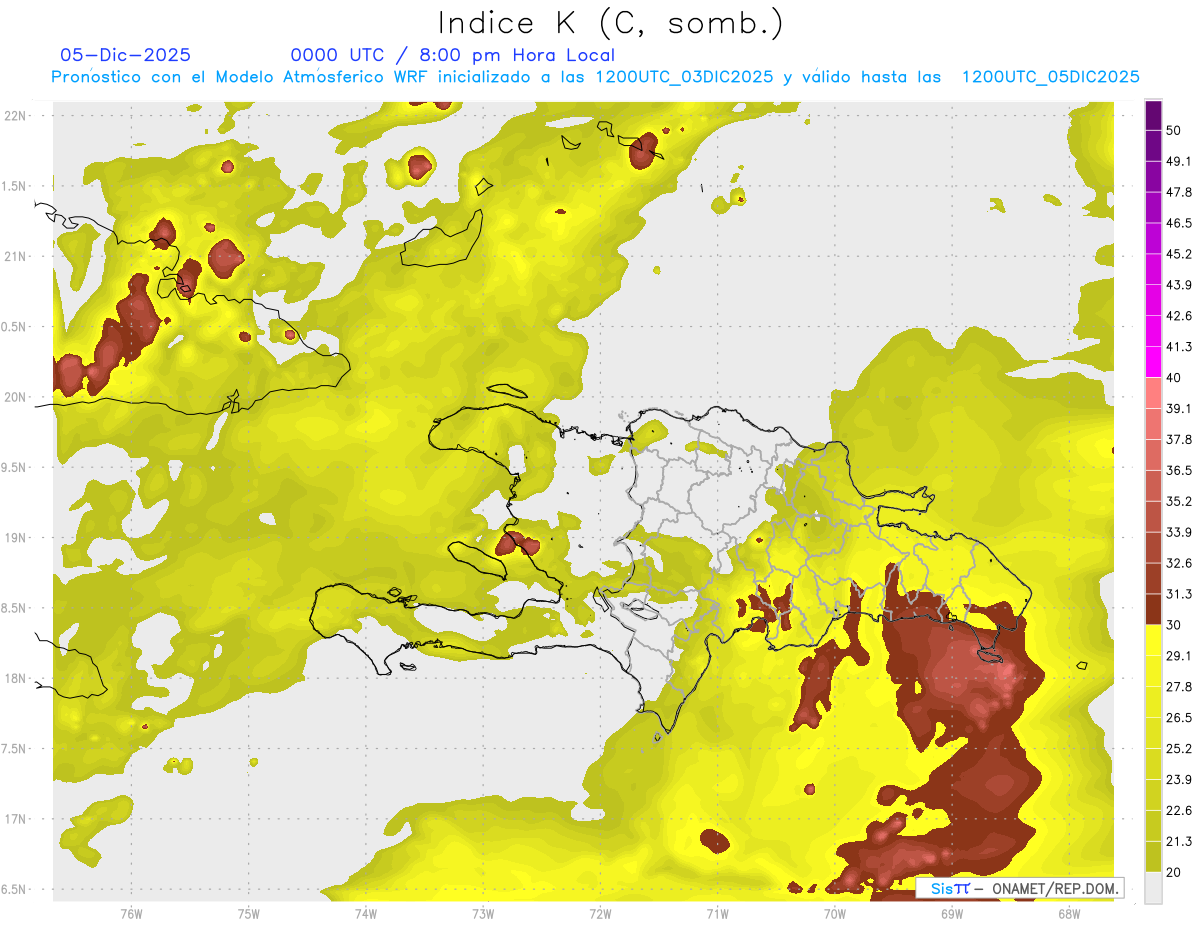Pick the dark purple swatch above 50

(1153, 115)
